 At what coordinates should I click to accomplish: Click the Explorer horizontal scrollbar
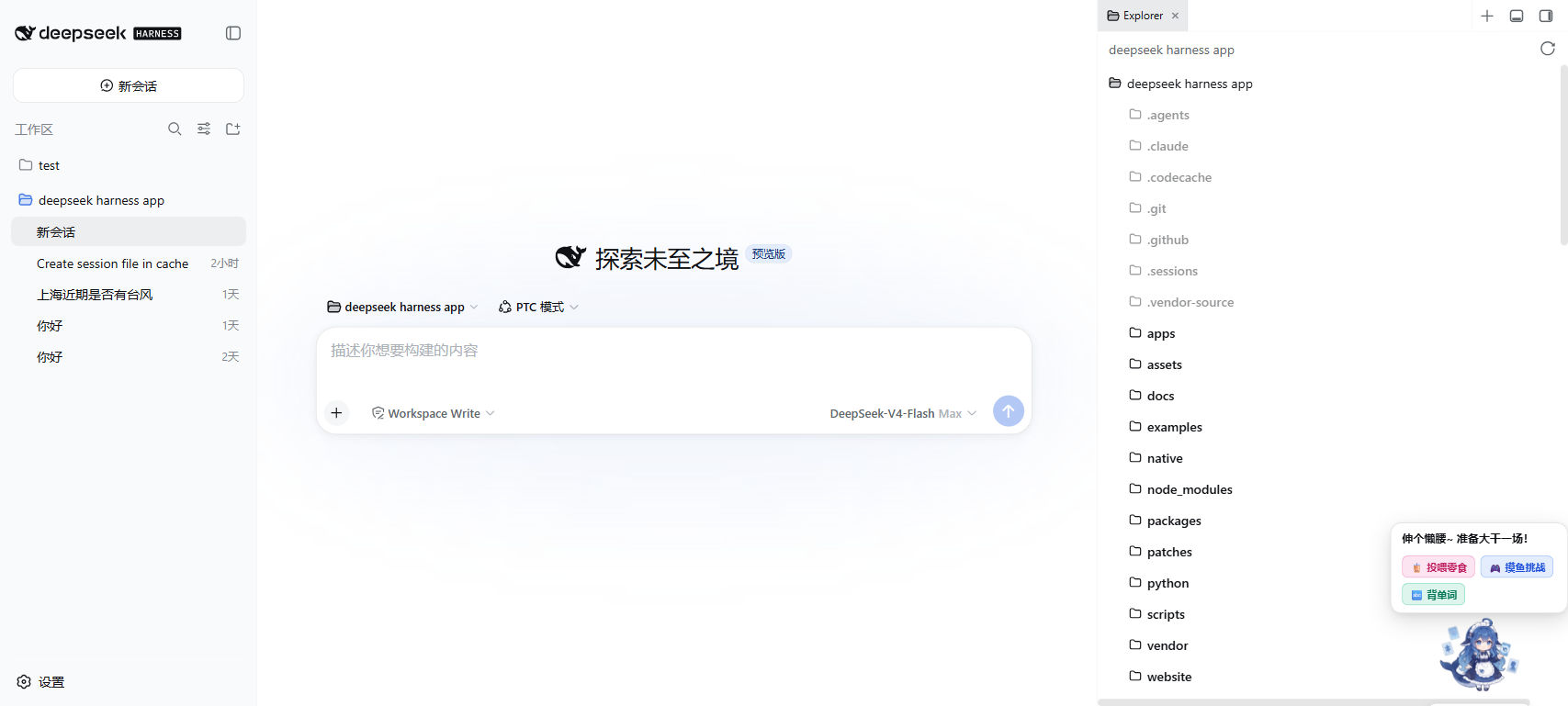click(x=1314, y=702)
